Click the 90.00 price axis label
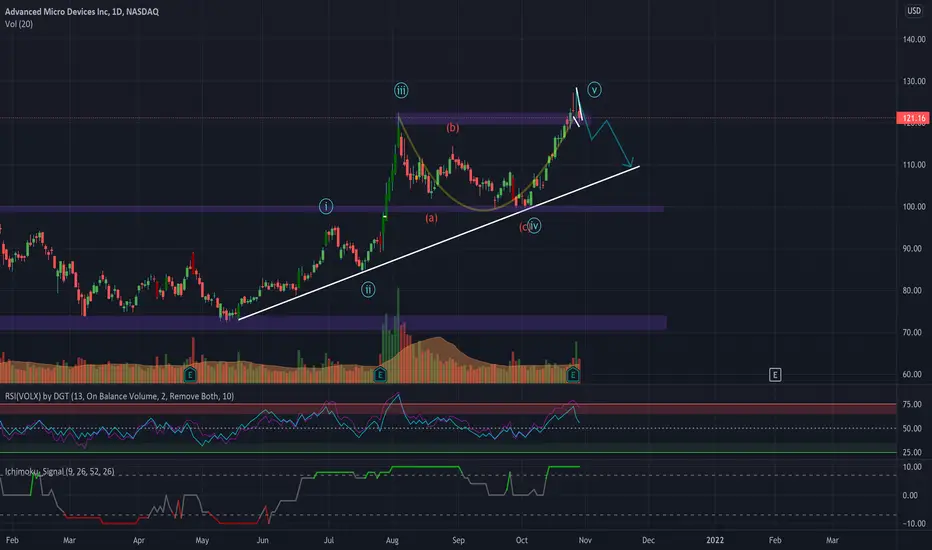932x550 pixels. point(912,249)
